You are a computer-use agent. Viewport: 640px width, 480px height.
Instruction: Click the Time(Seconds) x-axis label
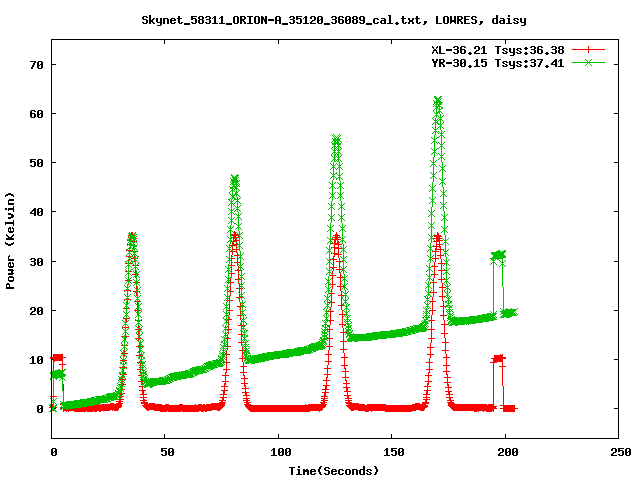coord(334,471)
